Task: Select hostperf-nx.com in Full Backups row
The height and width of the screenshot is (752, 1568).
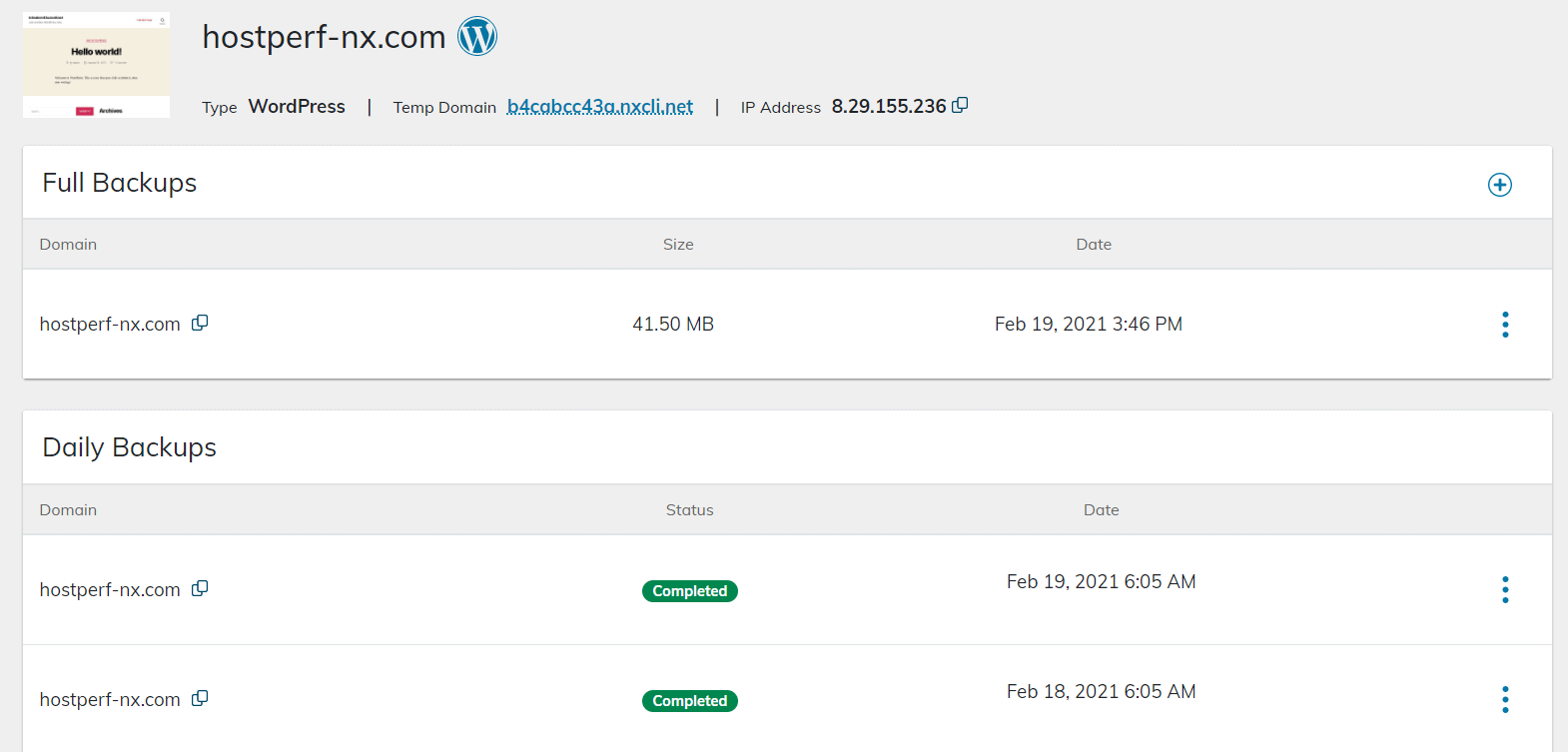Action: [x=110, y=325]
